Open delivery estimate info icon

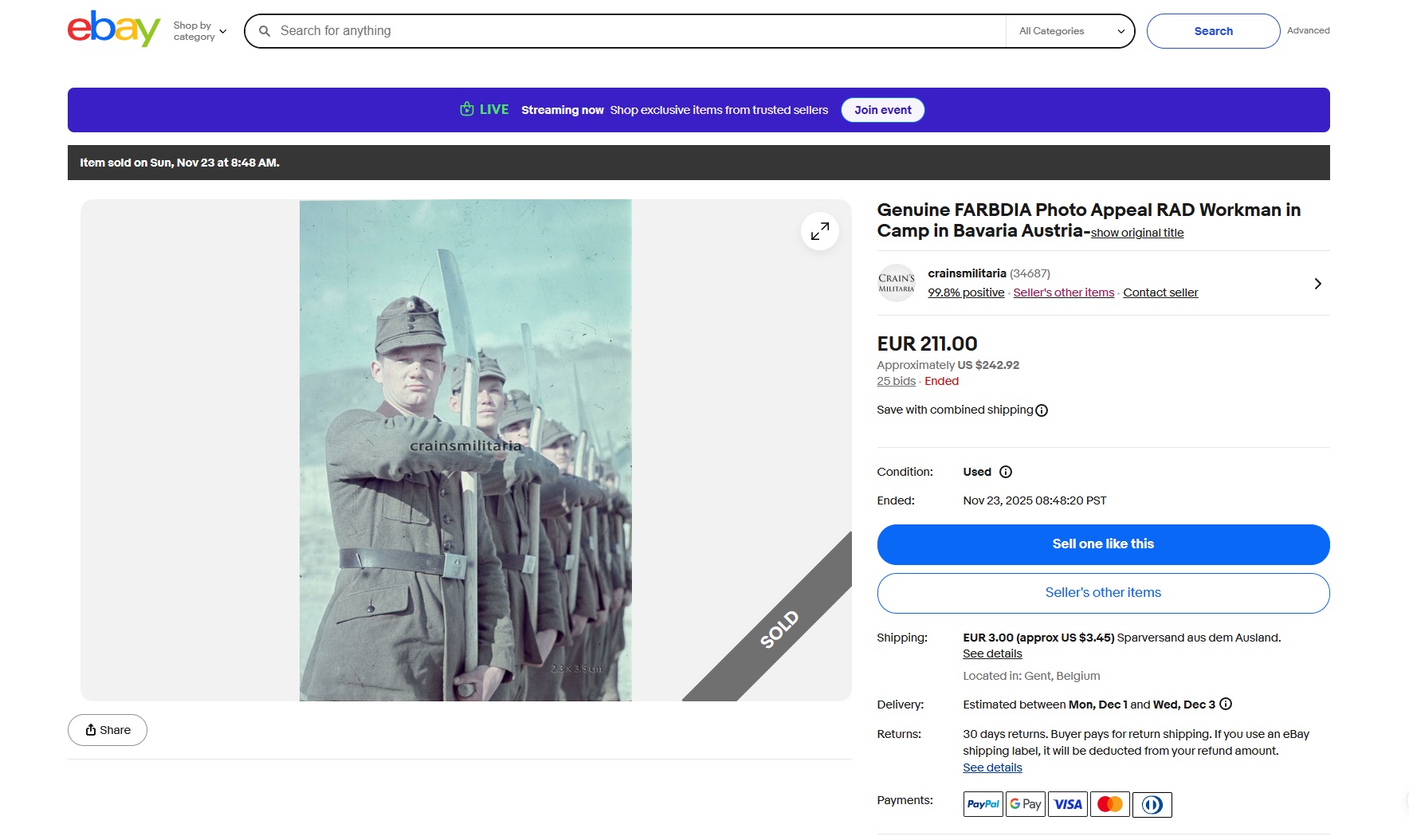[1226, 704]
